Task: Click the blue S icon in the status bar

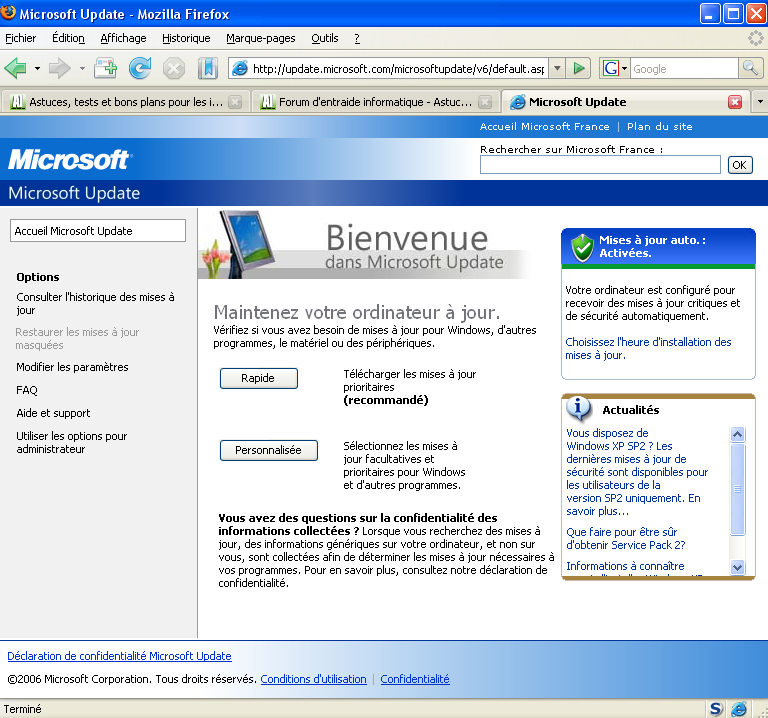Action: pos(716,708)
